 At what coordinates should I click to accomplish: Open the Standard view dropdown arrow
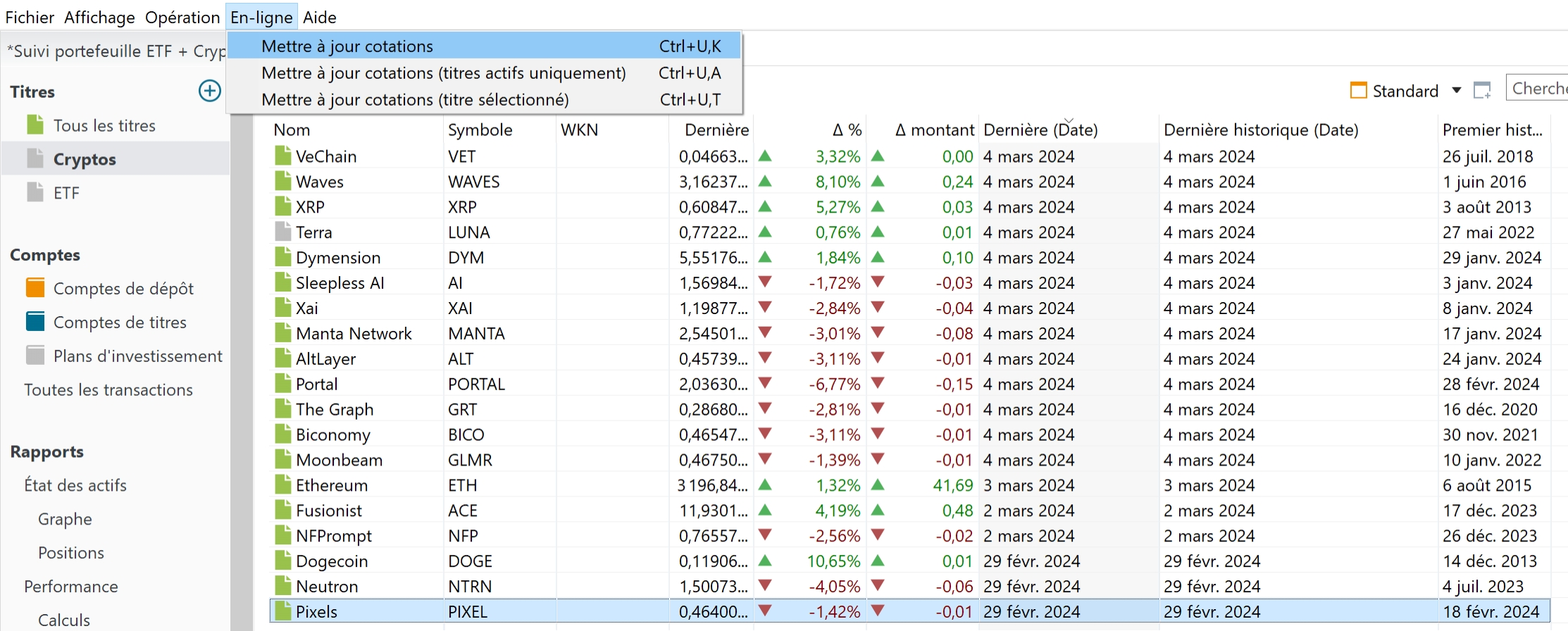1457,91
